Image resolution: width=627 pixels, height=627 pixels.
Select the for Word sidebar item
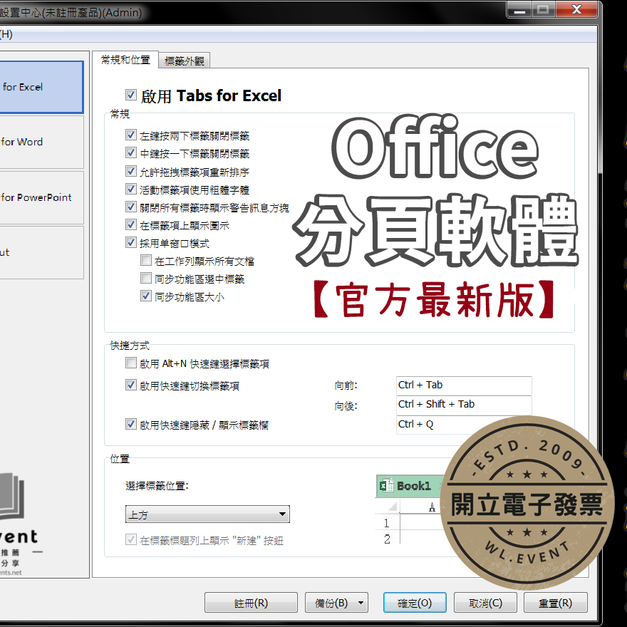point(42,142)
